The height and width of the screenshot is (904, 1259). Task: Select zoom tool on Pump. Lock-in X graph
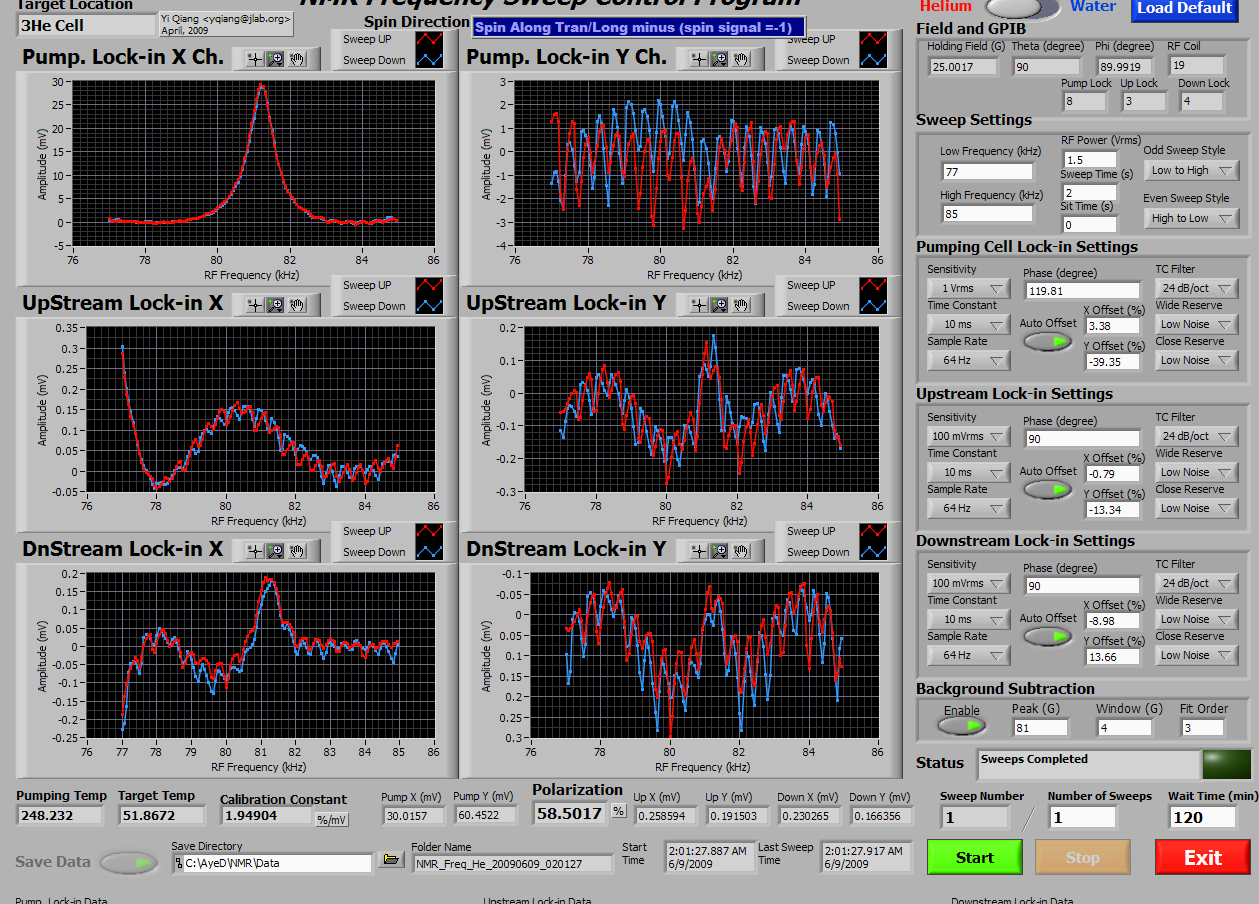tap(276, 59)
